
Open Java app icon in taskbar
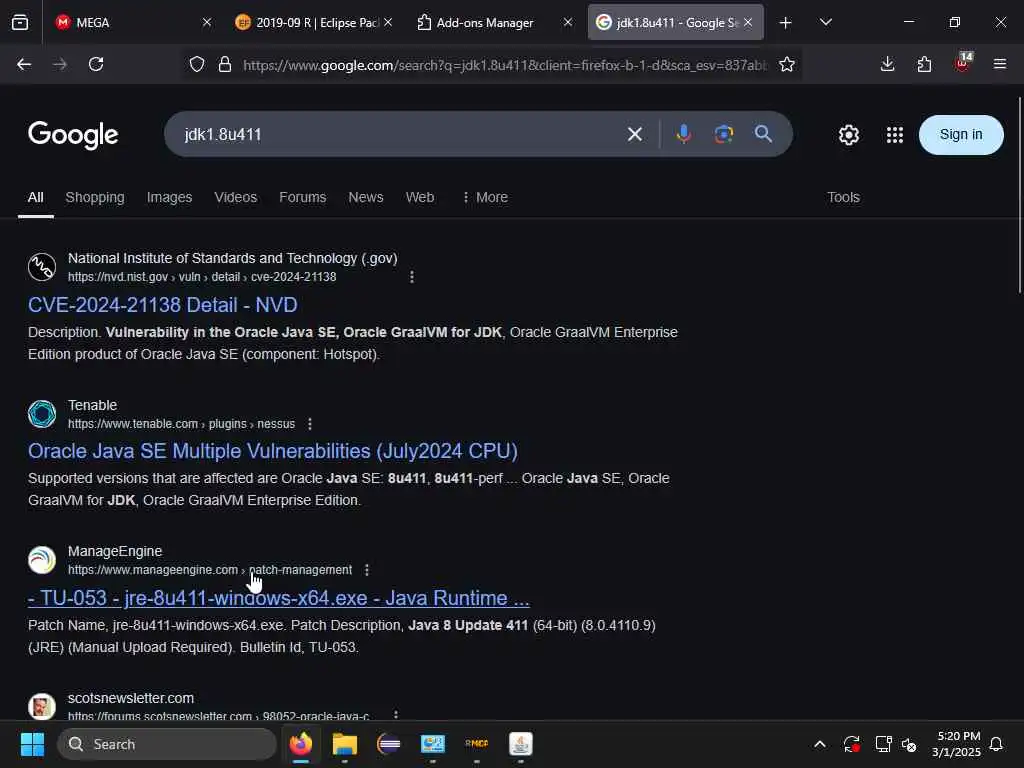click(x=520, y=744)
